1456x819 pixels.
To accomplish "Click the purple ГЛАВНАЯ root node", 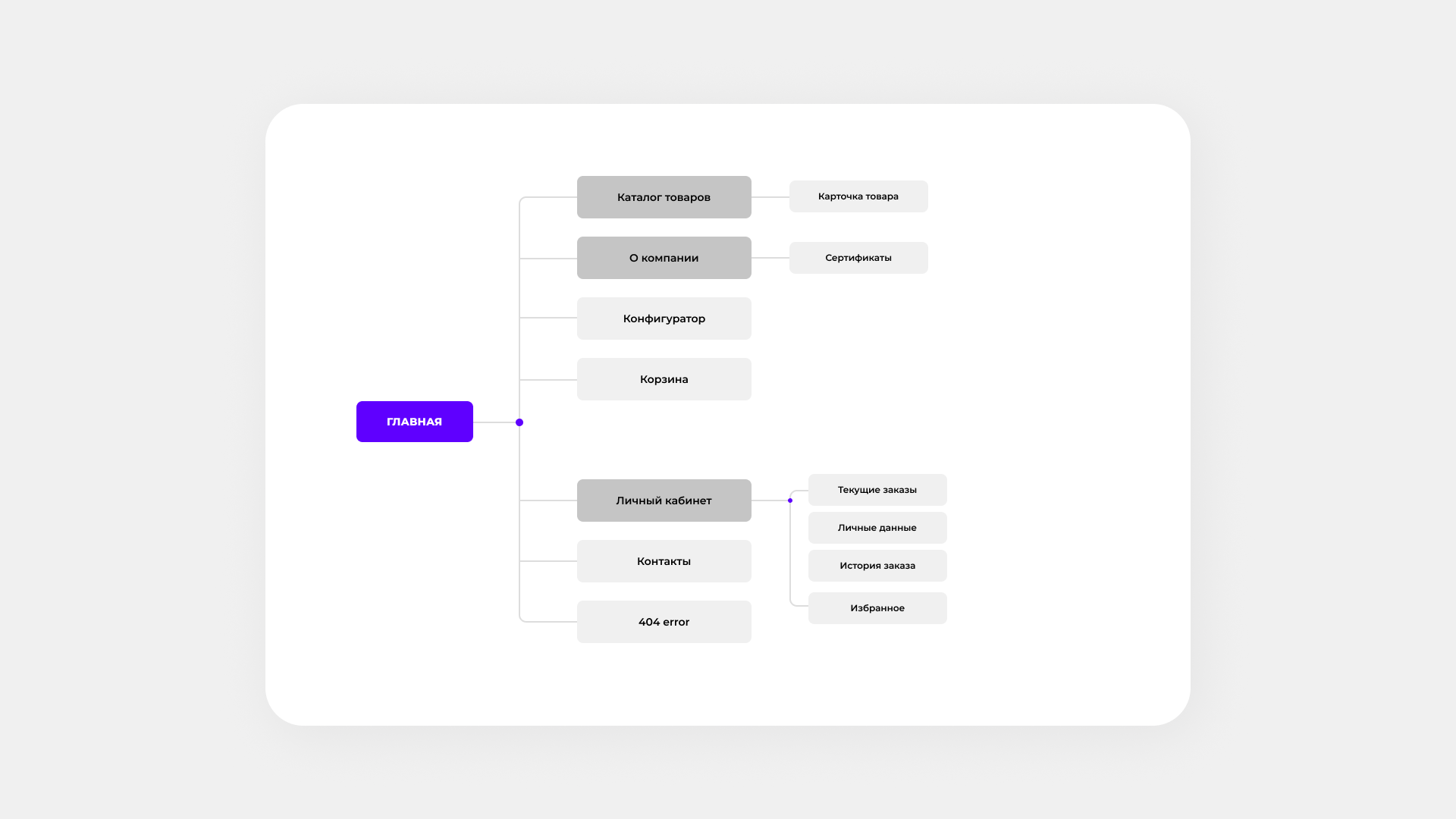I will [x=414, y=422].
